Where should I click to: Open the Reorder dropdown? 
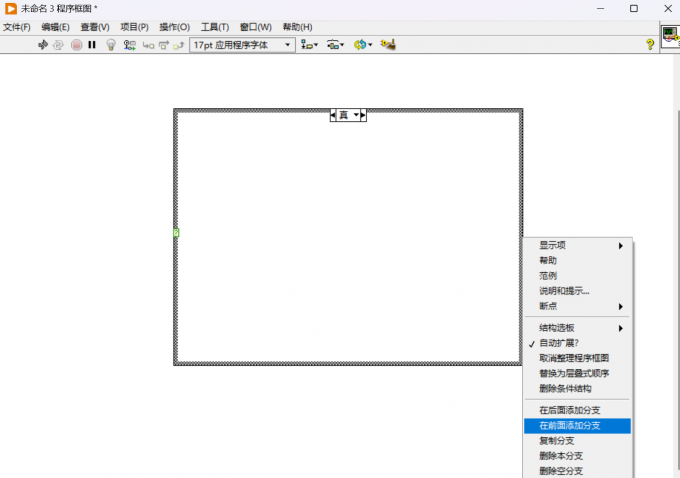coord(363,45)
